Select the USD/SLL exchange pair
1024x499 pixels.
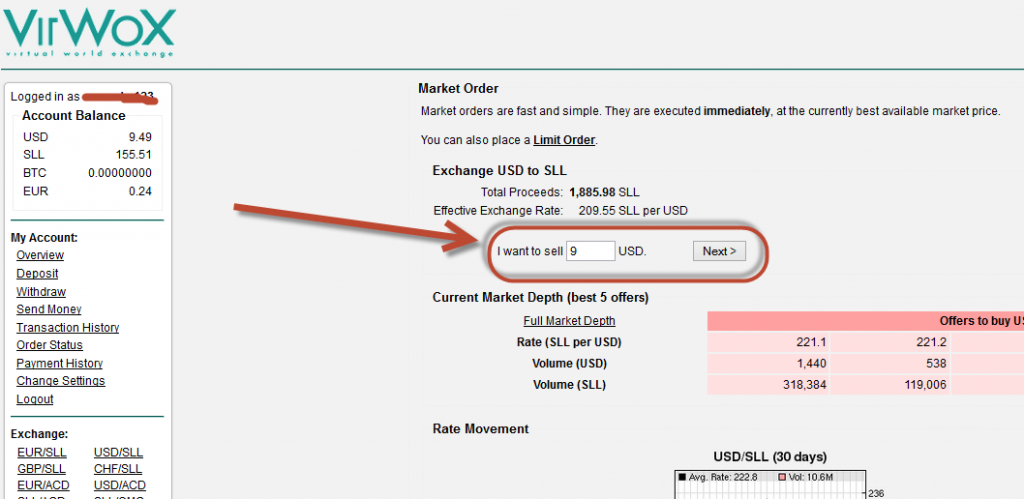[118, 453]
